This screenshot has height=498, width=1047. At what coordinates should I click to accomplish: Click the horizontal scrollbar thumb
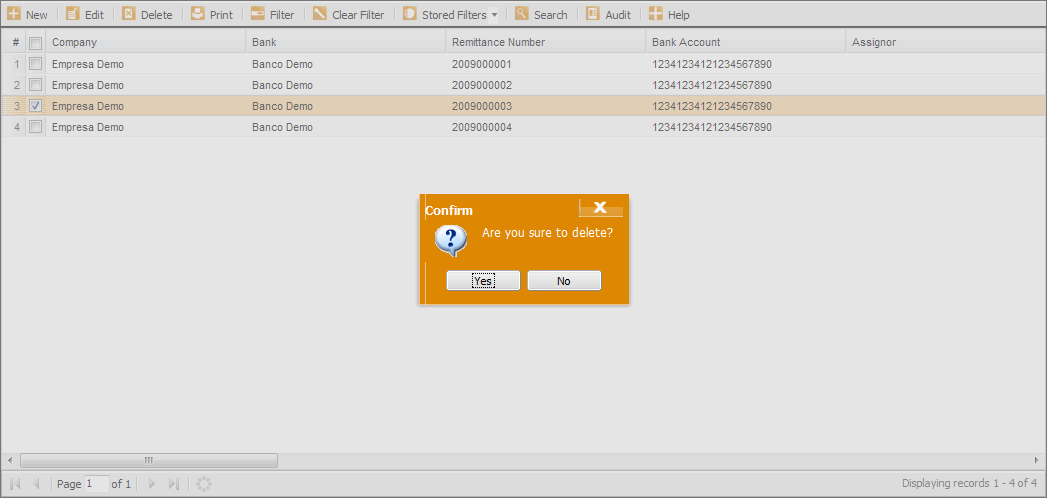point(148,460)
